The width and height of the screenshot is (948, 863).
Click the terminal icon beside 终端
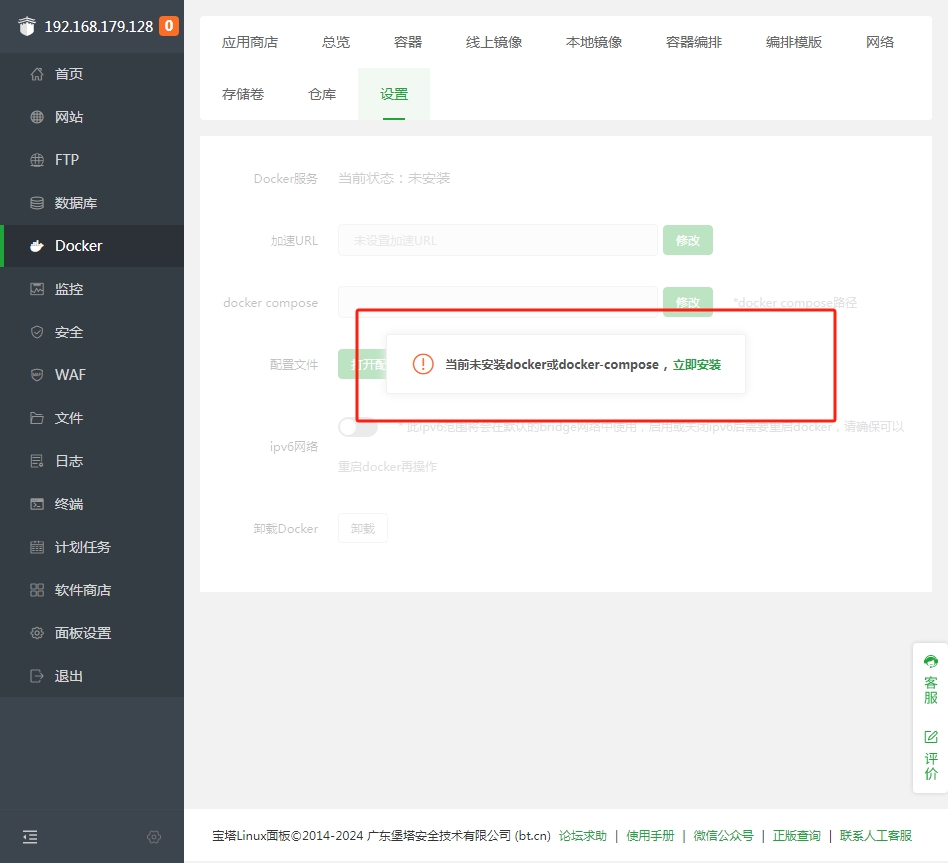click(37, 504)
